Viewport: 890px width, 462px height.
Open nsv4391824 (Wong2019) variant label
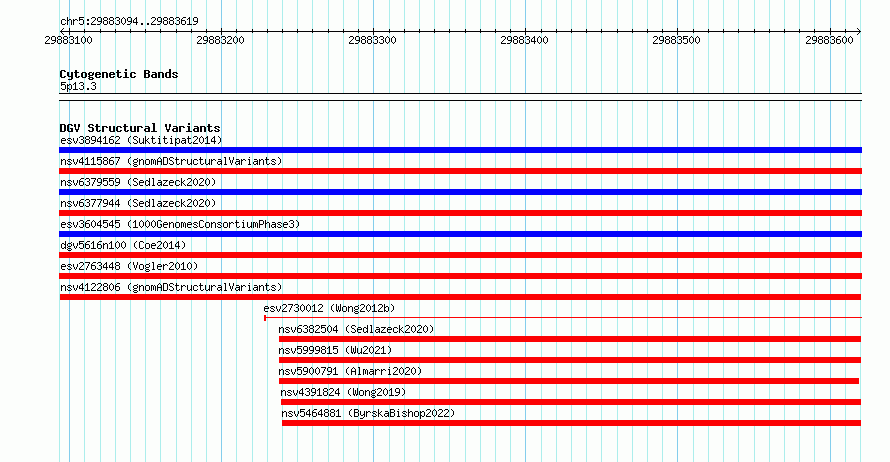343,392
